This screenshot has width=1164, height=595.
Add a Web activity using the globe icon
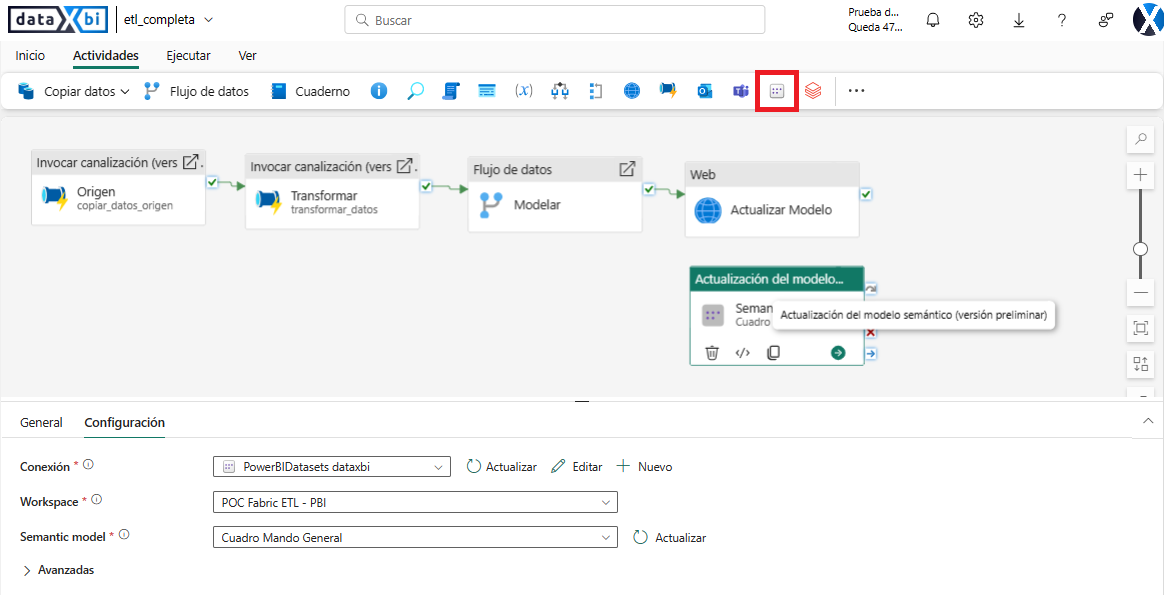[x=631, y=90]
